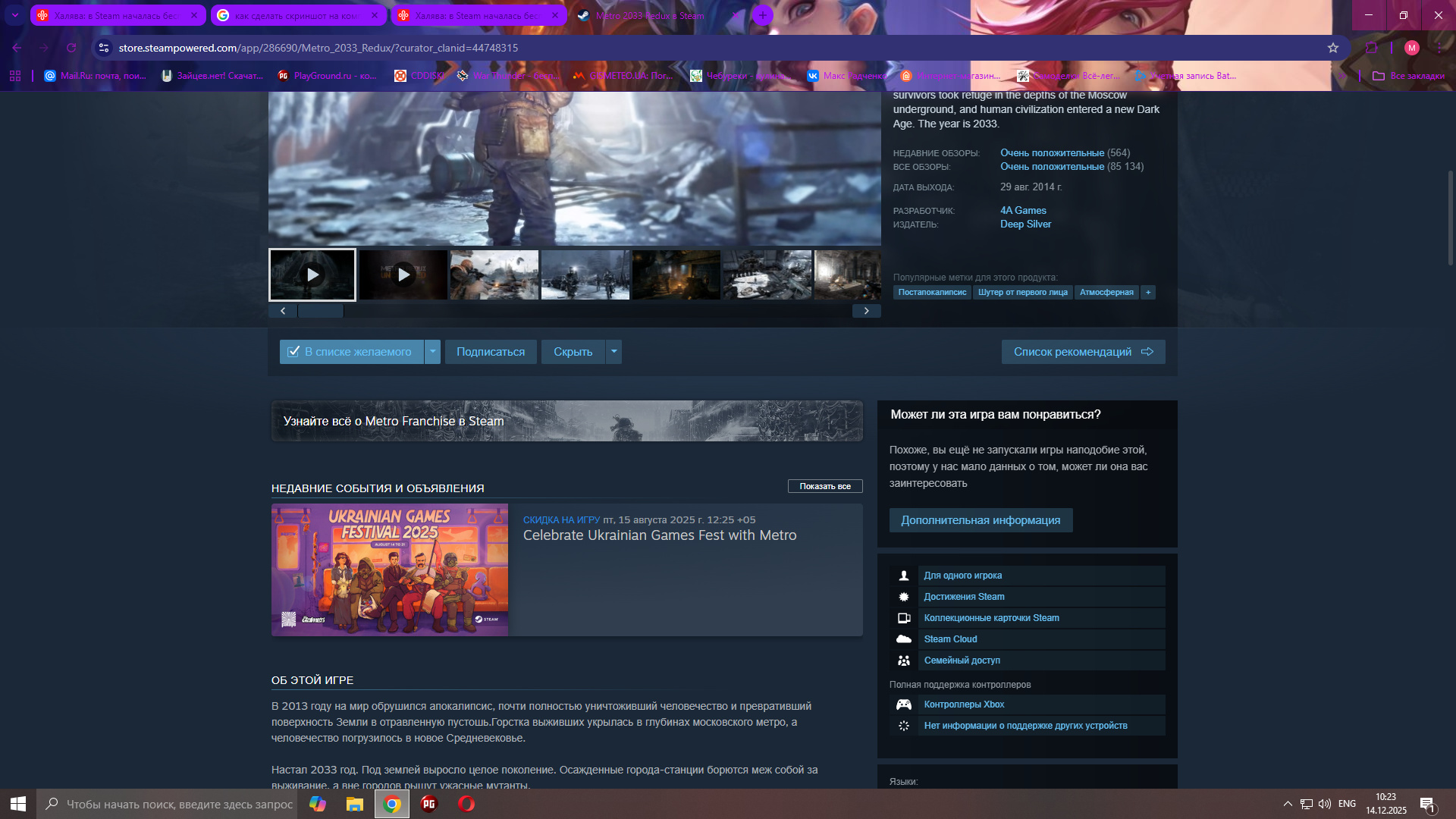Toggle the 'Скрыть' ignore button

[573, 352]
